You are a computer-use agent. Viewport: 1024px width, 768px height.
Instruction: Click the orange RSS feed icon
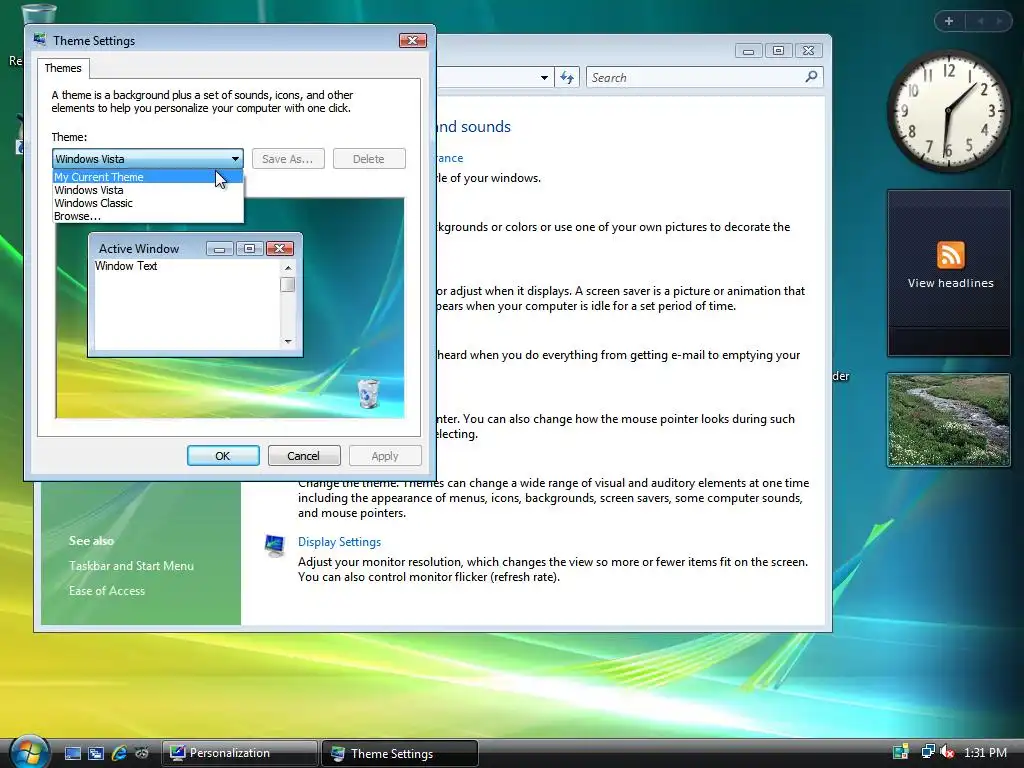pos(950,255)
